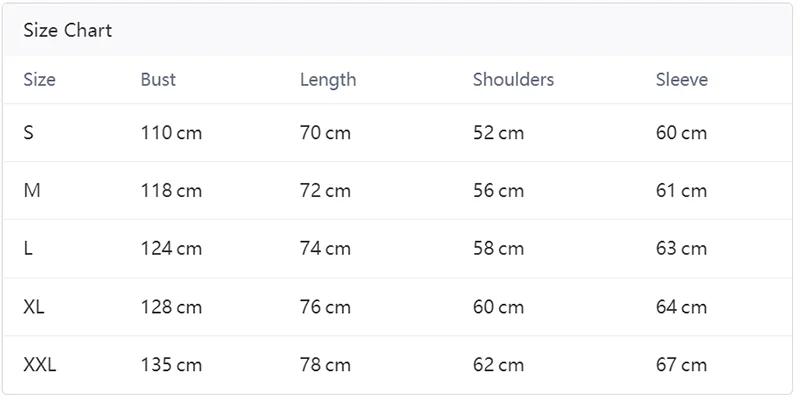Screen dimensions: 800x401
Task: Click the 72 cm length cell
Action: pos(325,190)
